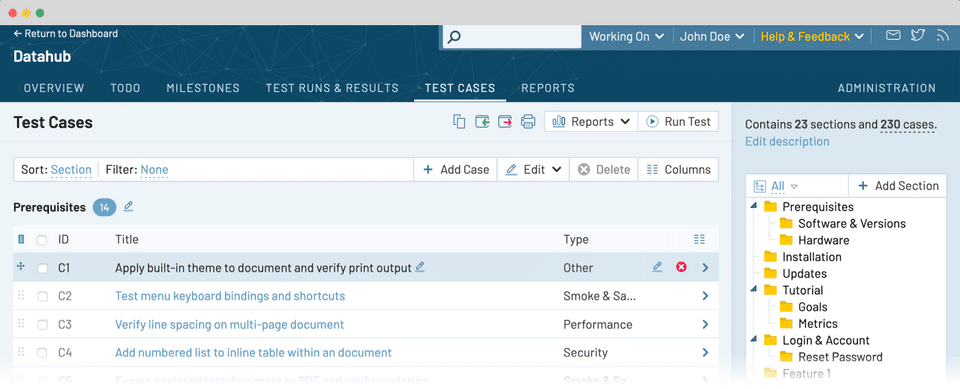
Task: Open the Reports dropdown button
Action: pos(591,122)
